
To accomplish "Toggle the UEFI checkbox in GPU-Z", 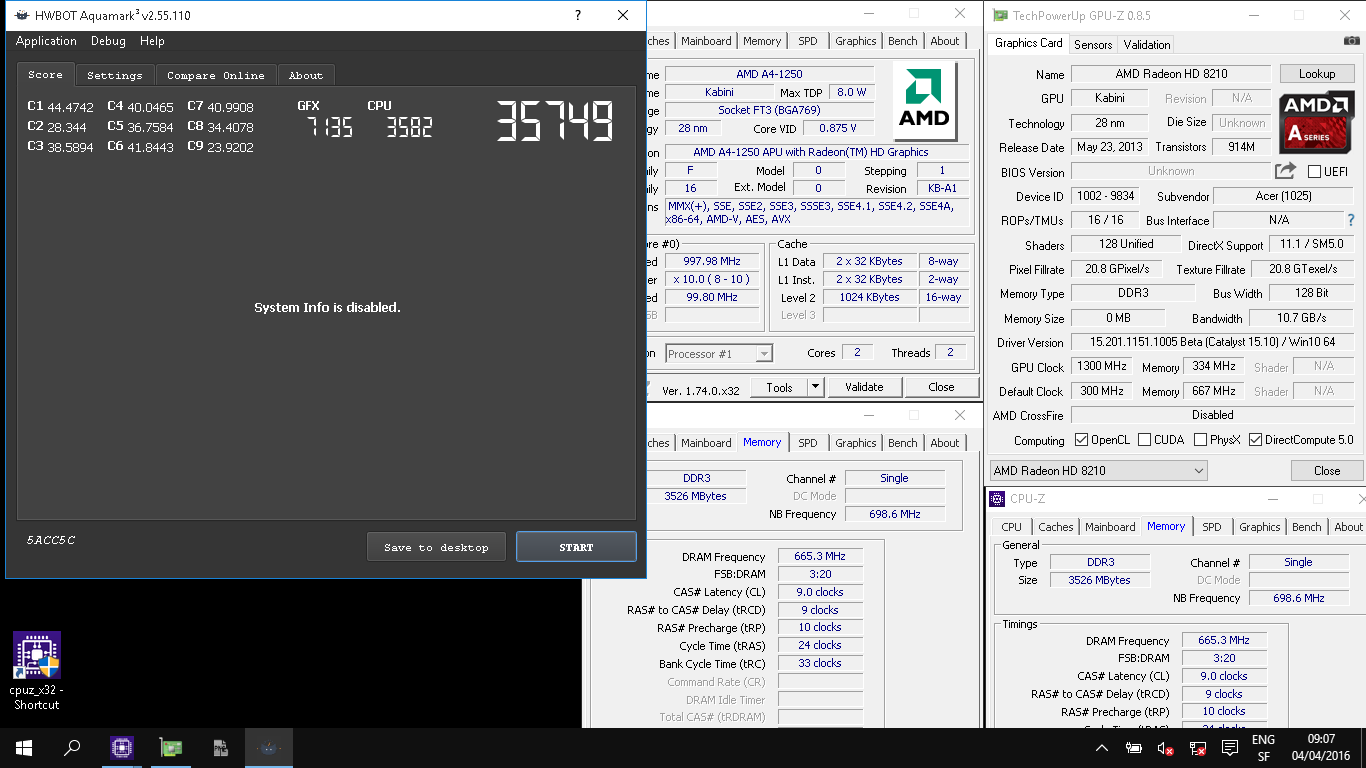I will pyautogui.click(x=1314, y=171).
